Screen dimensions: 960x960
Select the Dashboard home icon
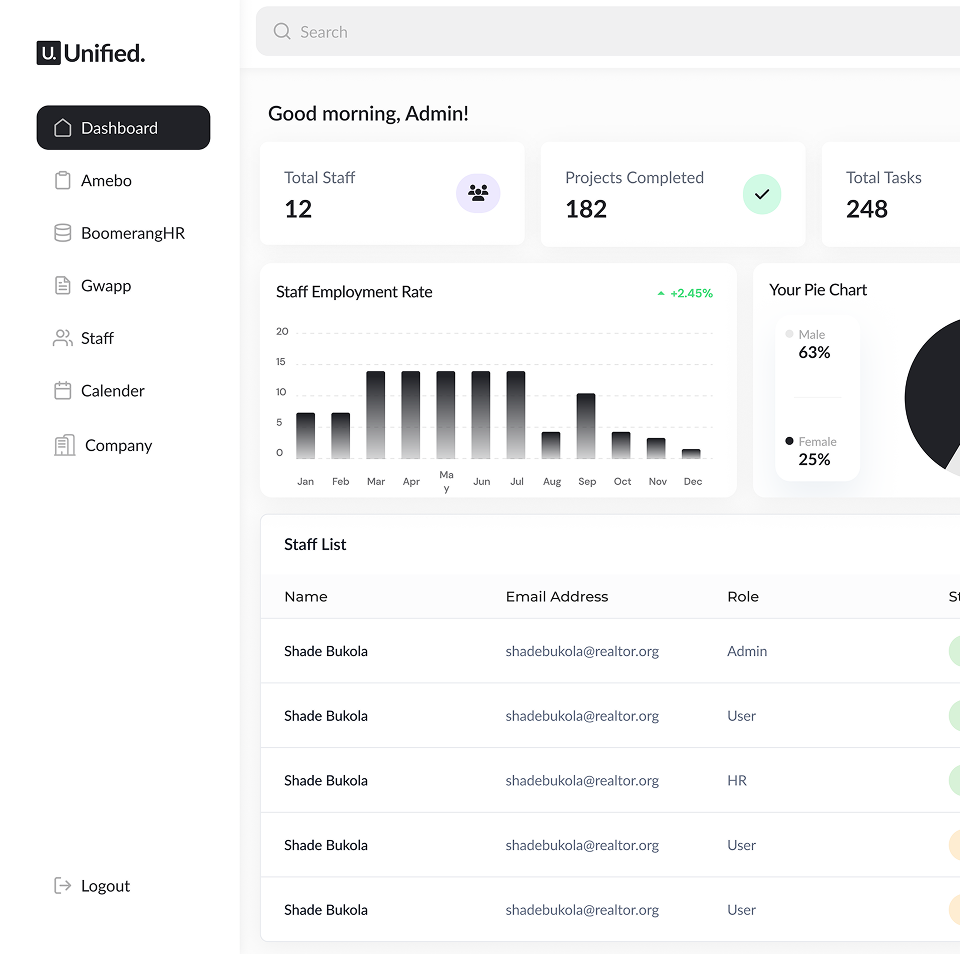coord(62,128)
